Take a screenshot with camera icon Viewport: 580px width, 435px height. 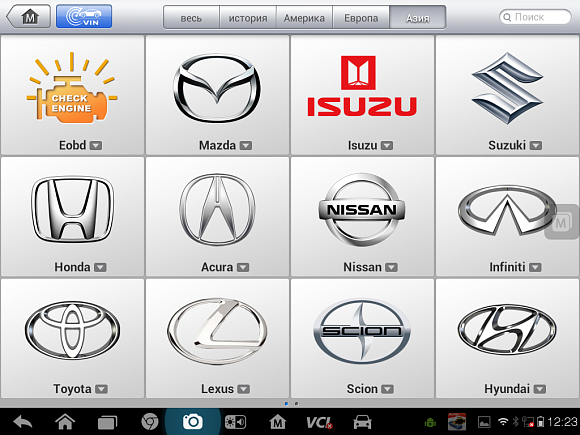coord(192,422)
